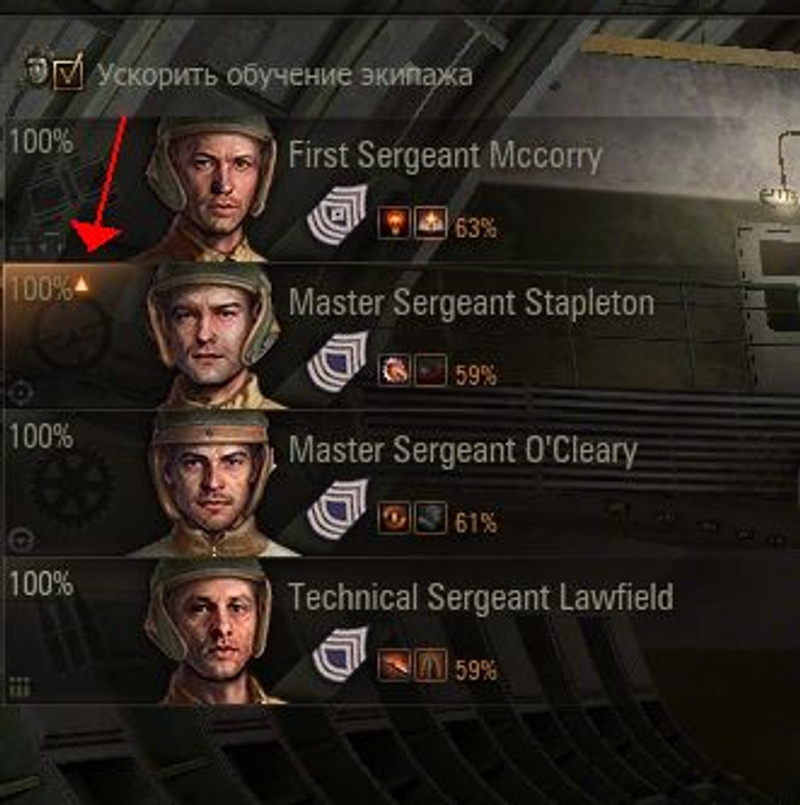Click Lawfield's second skill icon

pyautogui.click(x=430, y=665)
